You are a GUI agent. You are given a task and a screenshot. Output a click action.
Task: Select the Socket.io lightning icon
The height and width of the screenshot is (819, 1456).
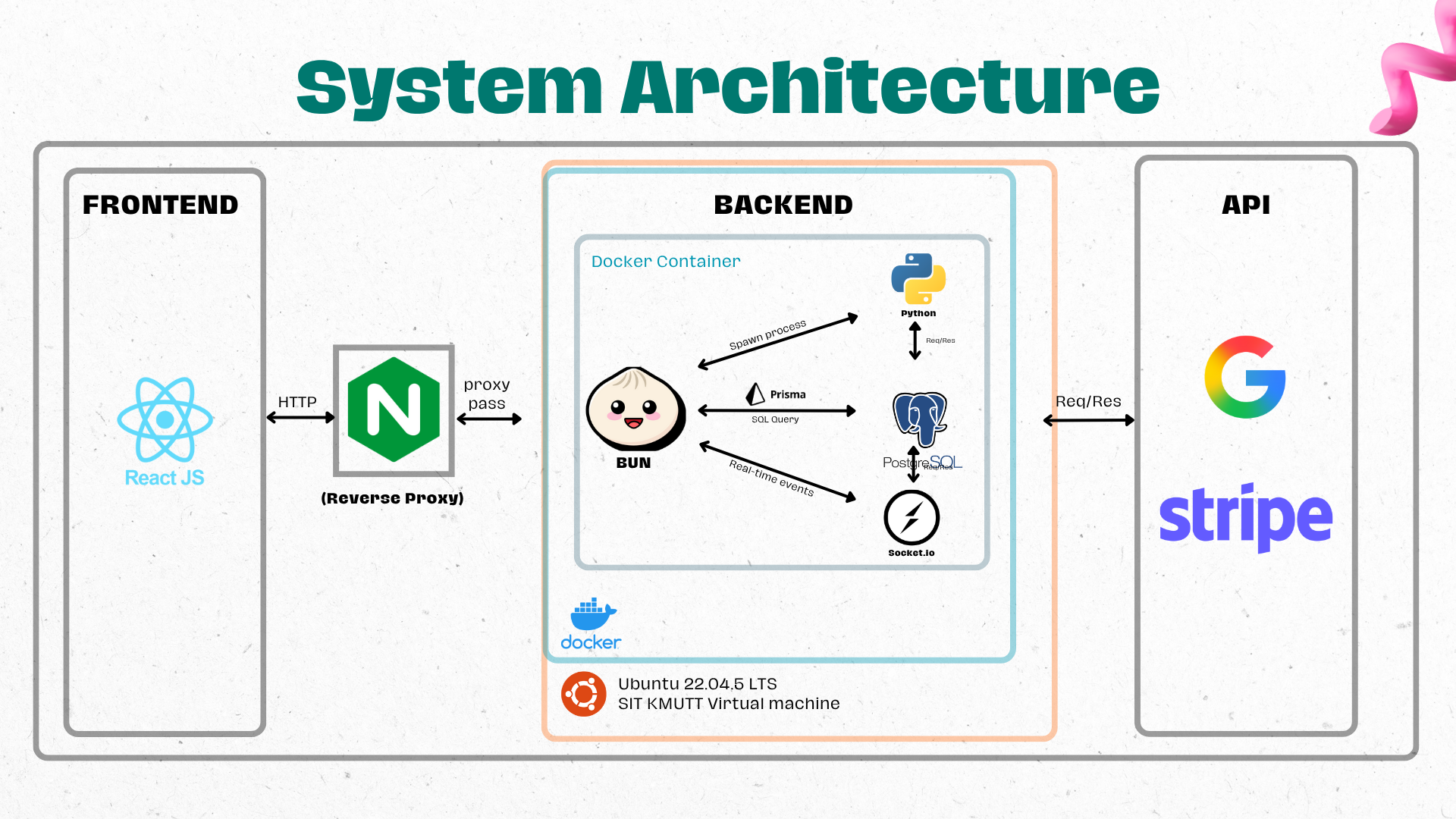(912, 518)
